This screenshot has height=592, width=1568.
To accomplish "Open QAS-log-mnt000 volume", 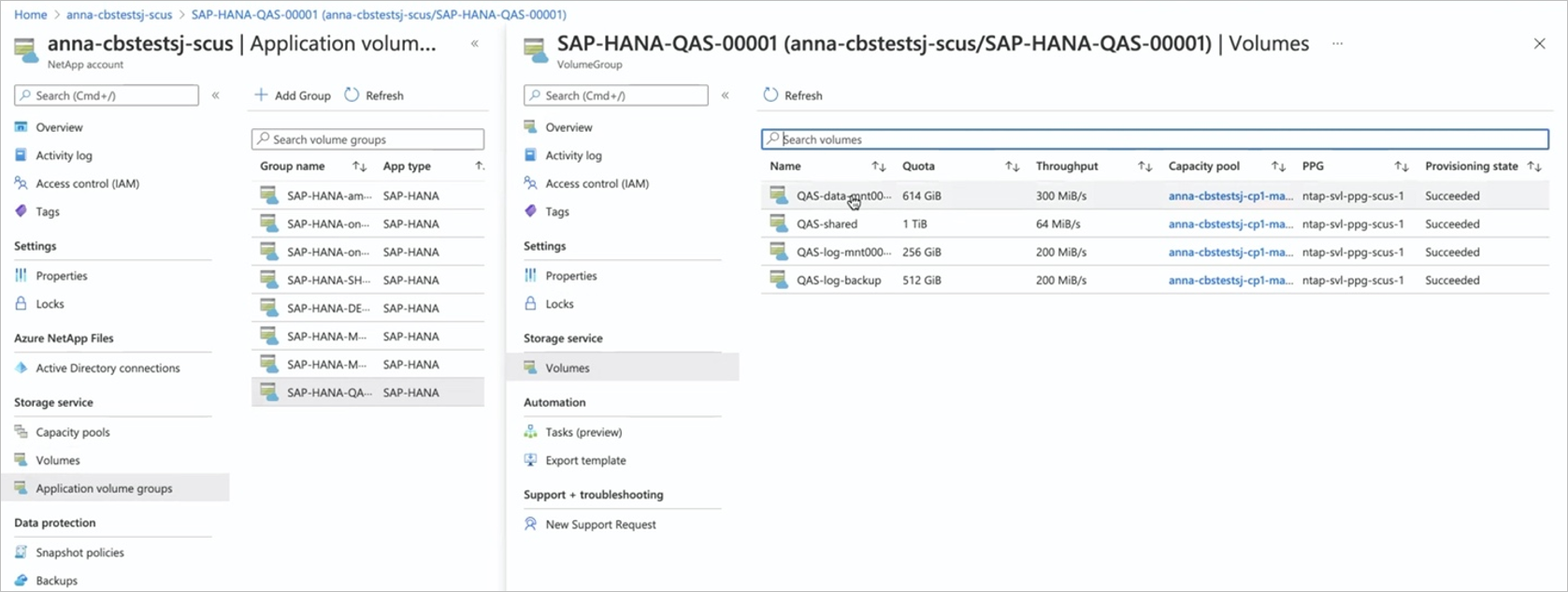I will (843, 252).
